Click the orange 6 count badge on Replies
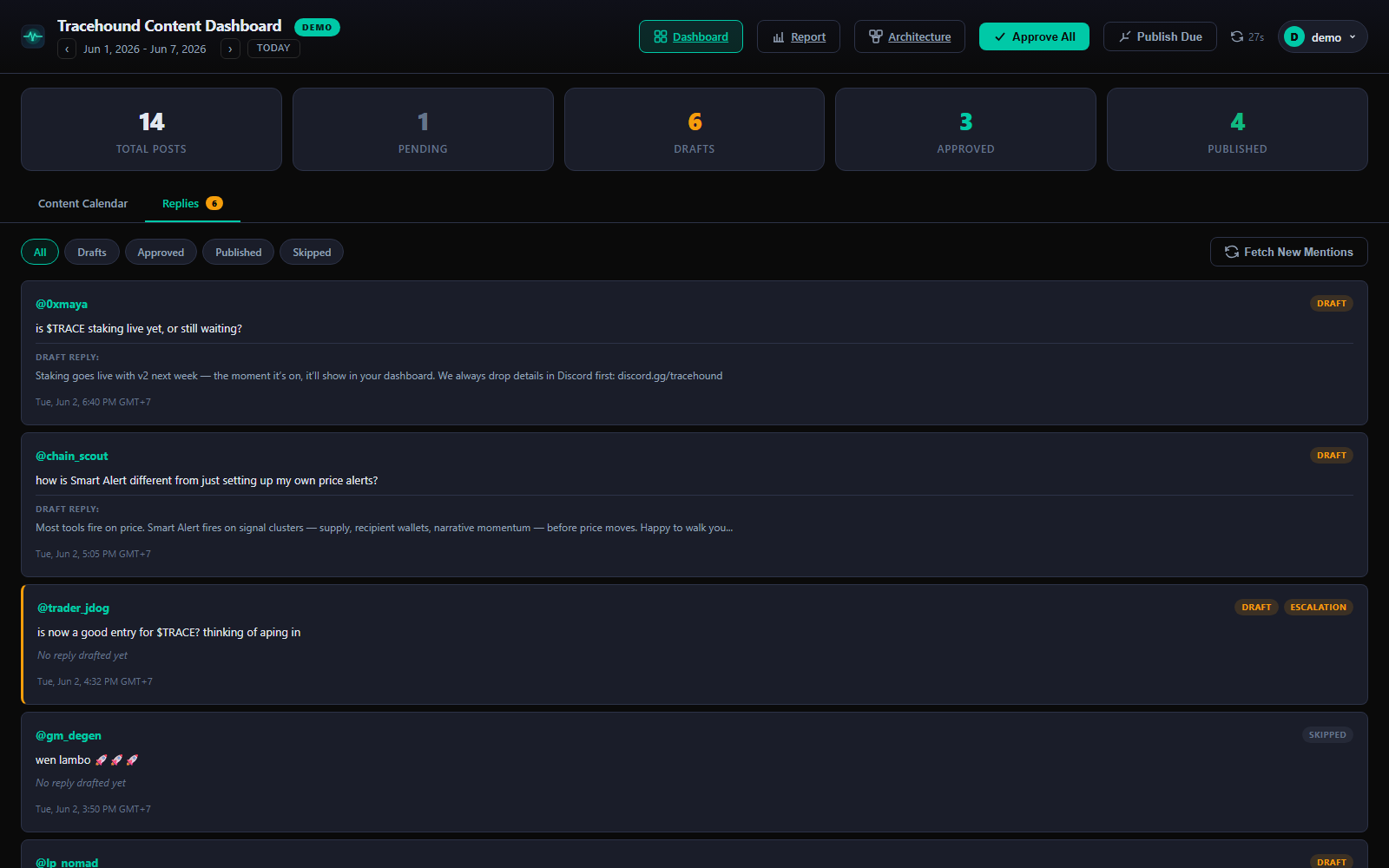This screenshot has height=868, width=1389. click(x=214, y=203)
